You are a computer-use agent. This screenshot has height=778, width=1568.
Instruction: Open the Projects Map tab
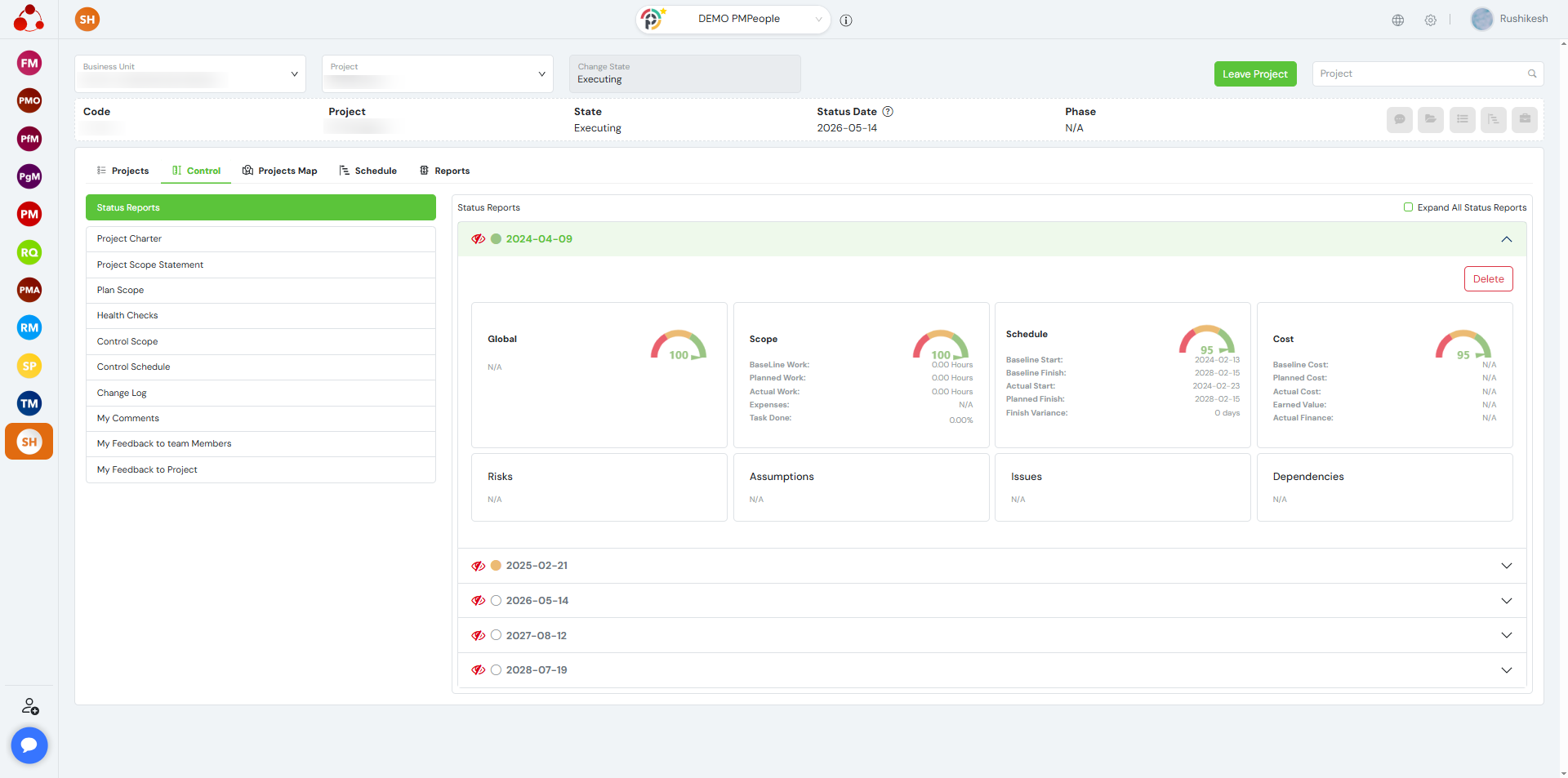(x=280, y=171)
